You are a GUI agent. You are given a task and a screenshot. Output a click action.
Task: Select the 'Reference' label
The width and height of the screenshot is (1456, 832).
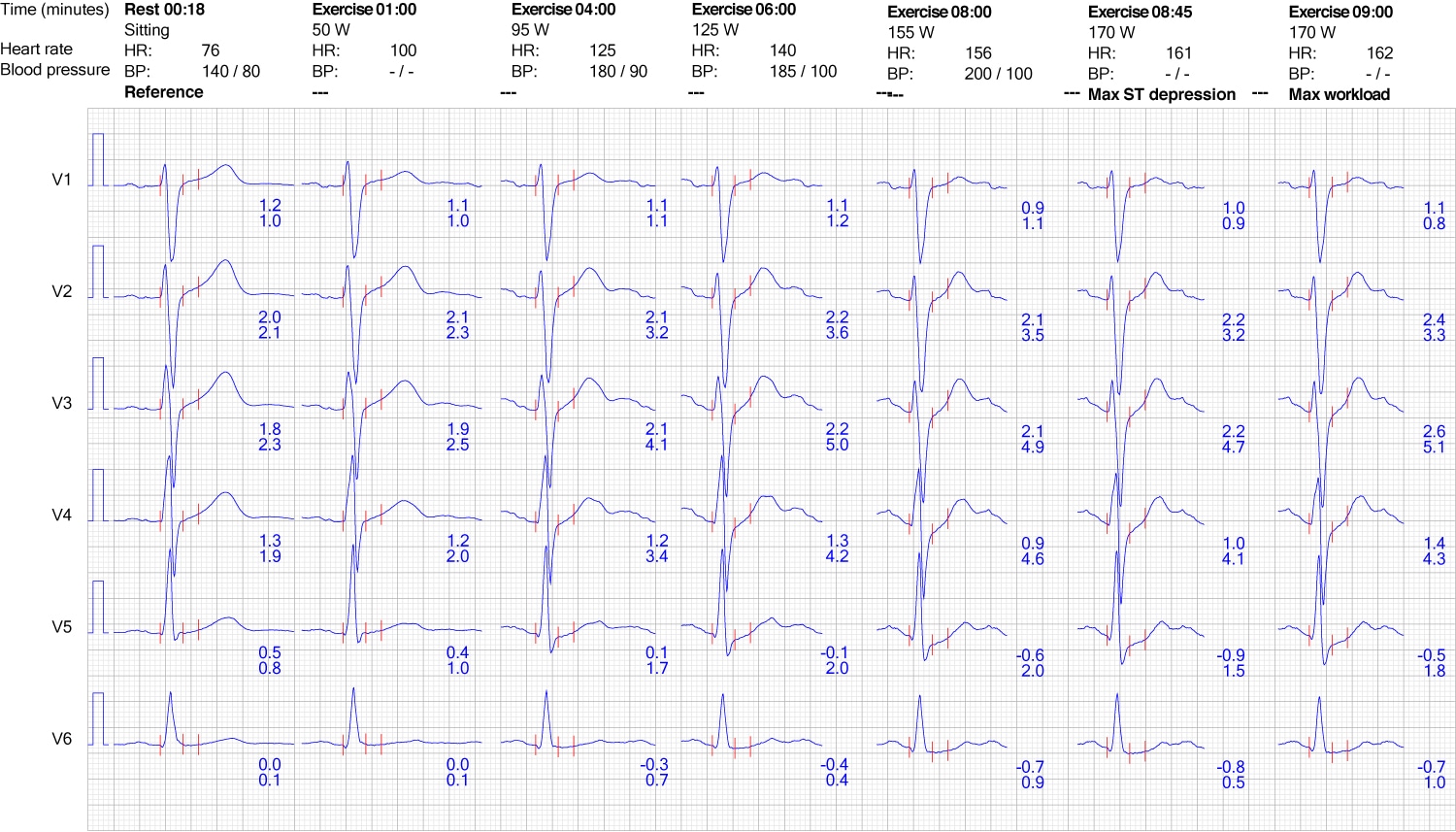click(164, 92)
